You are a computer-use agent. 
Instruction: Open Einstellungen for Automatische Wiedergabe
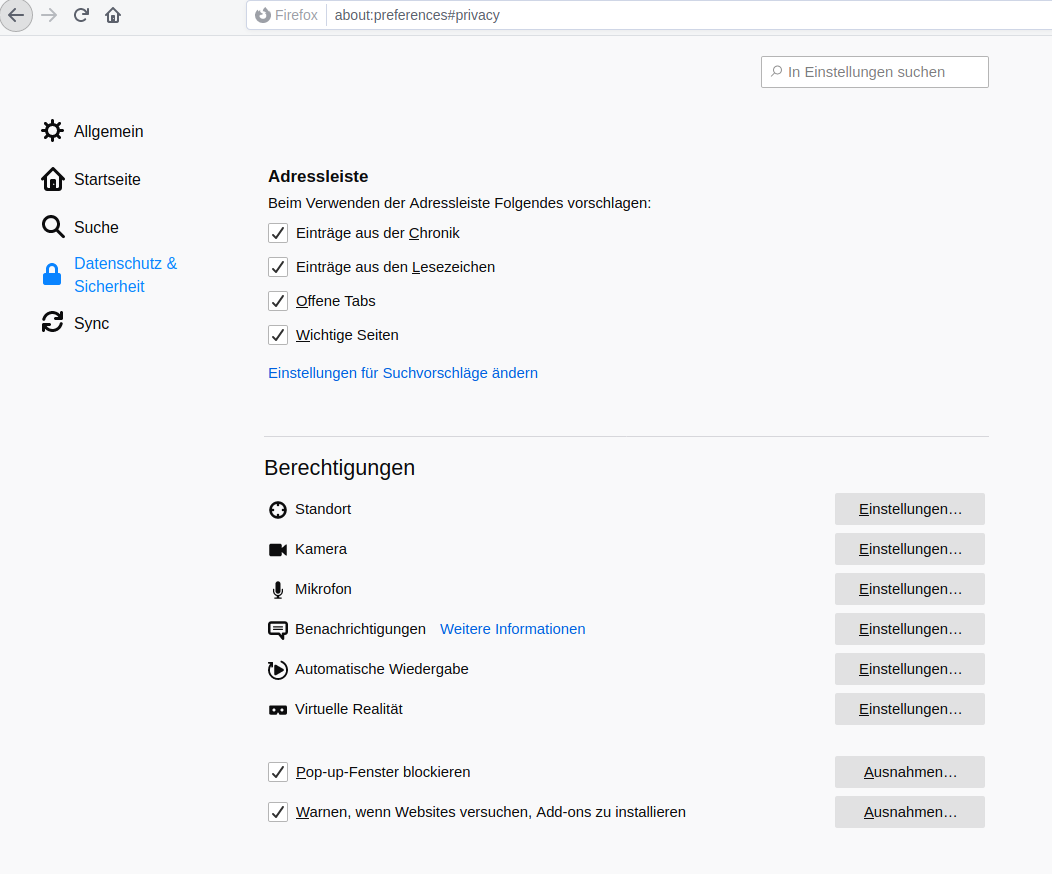(x=910, y=669)
